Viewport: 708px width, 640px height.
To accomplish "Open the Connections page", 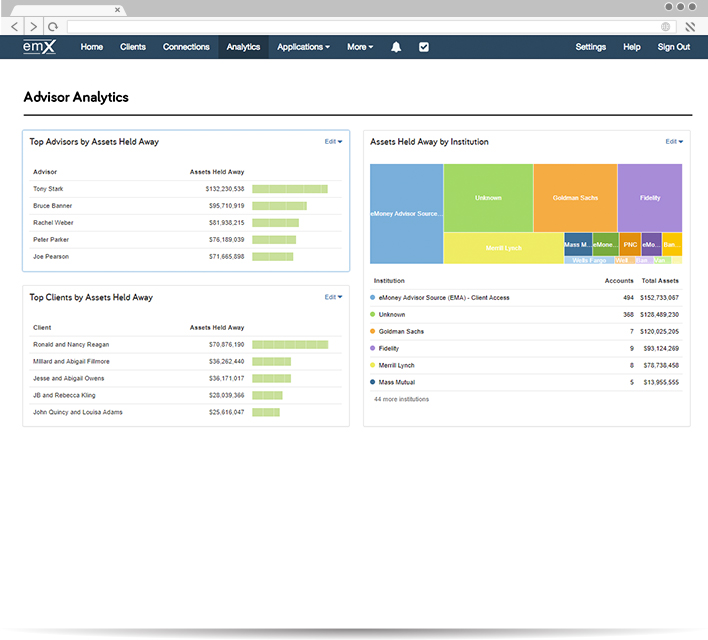I will (x=186, y=47).
